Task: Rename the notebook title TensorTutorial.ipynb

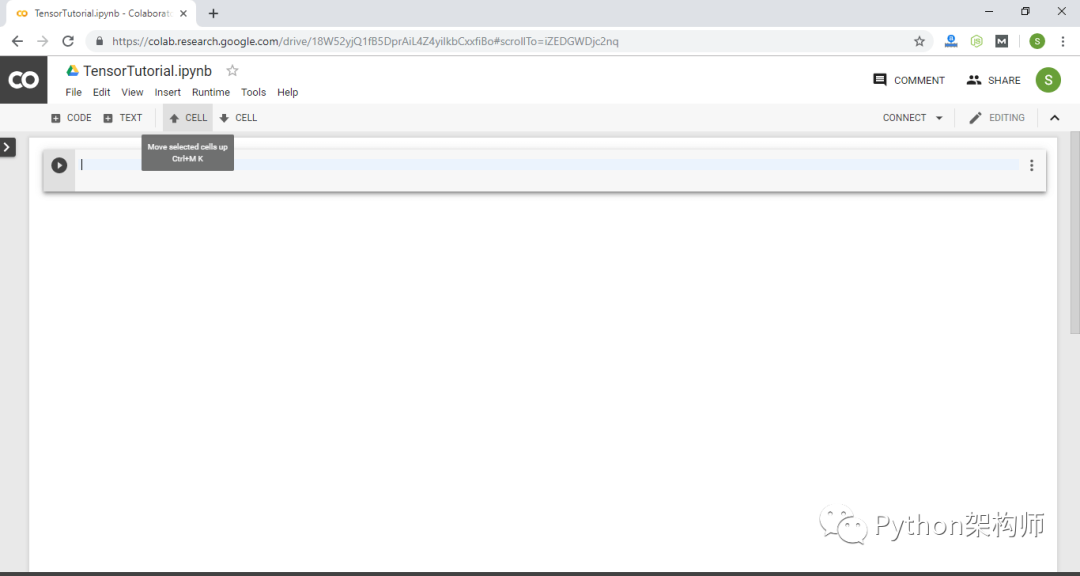Action: coord(147,71)
